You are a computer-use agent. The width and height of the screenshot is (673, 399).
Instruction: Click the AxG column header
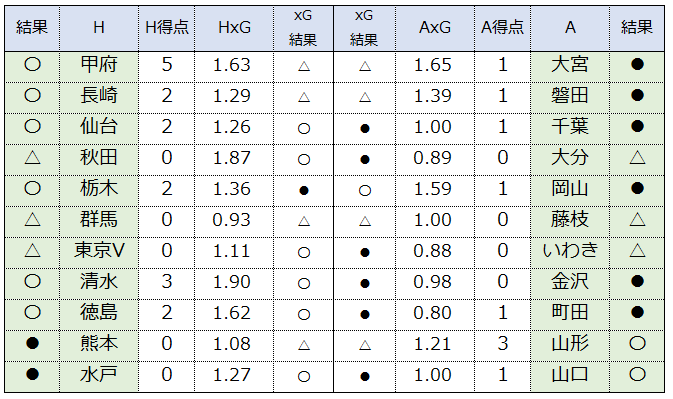(x=435, y=28)
